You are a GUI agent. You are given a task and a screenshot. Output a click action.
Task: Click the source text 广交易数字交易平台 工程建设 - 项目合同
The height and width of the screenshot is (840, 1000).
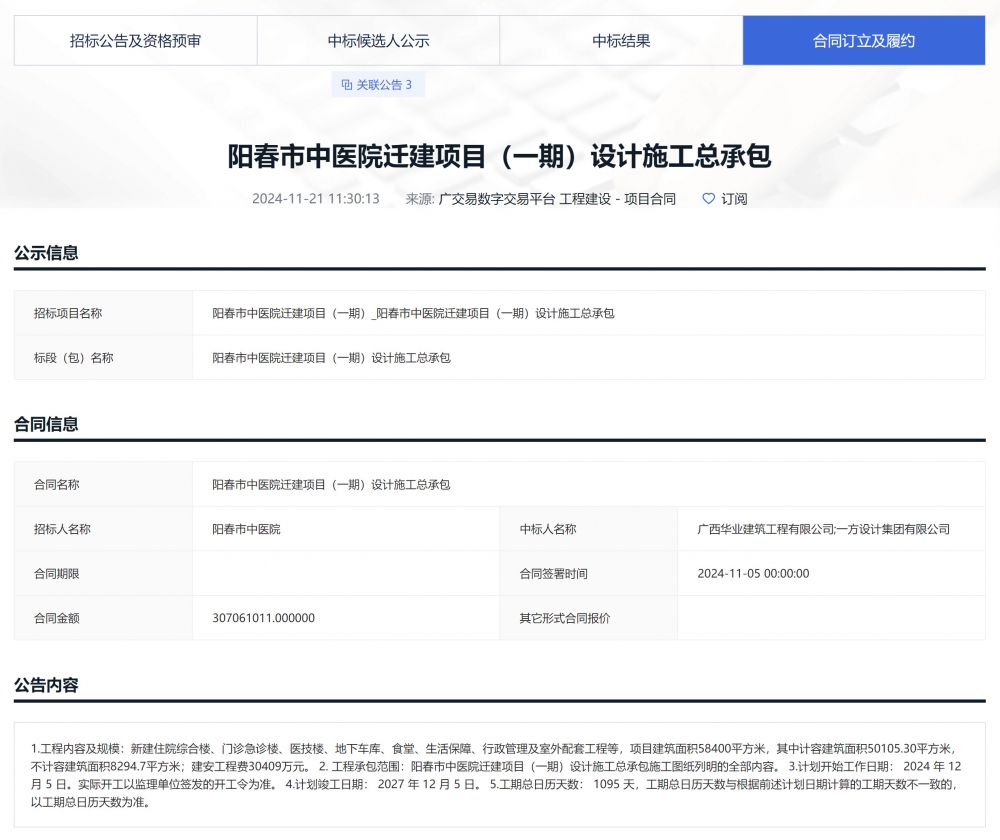coord(557,199)
